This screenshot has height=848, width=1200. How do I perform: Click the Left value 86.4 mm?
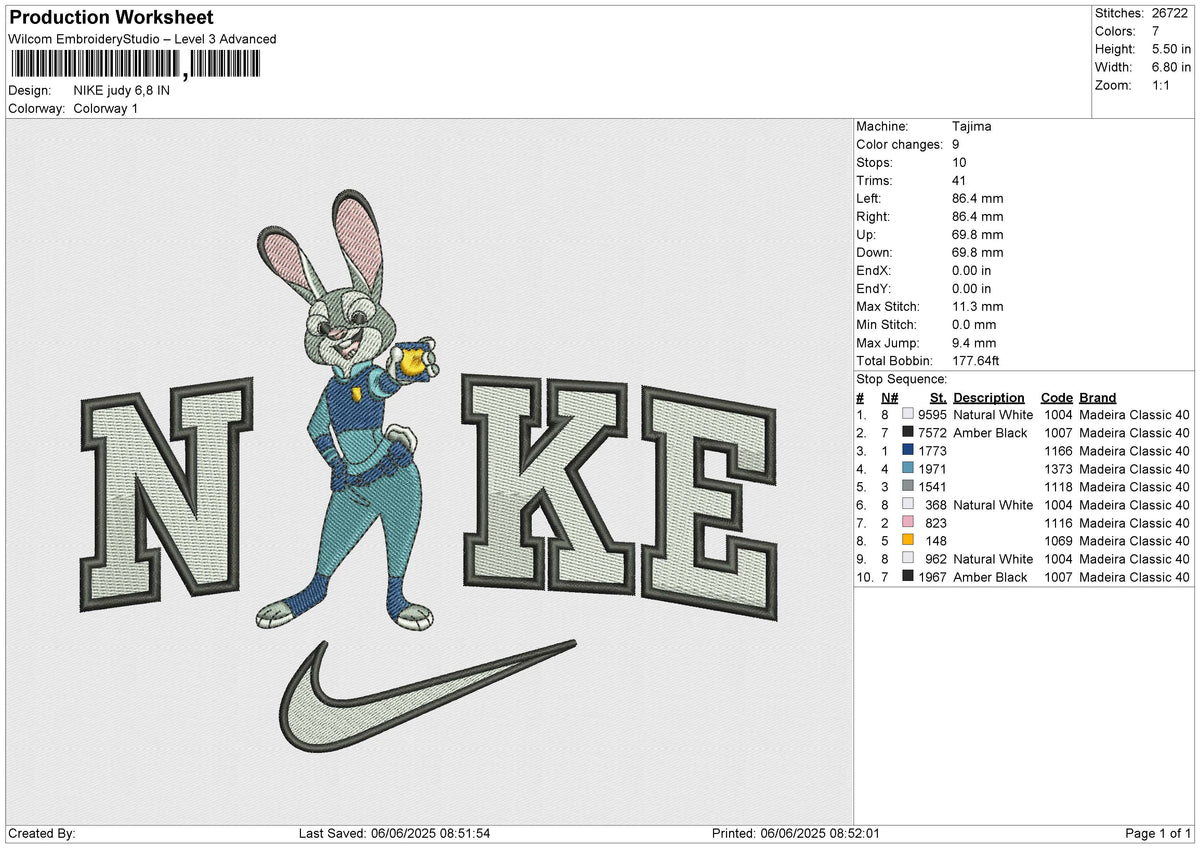[x=978, y=199]
